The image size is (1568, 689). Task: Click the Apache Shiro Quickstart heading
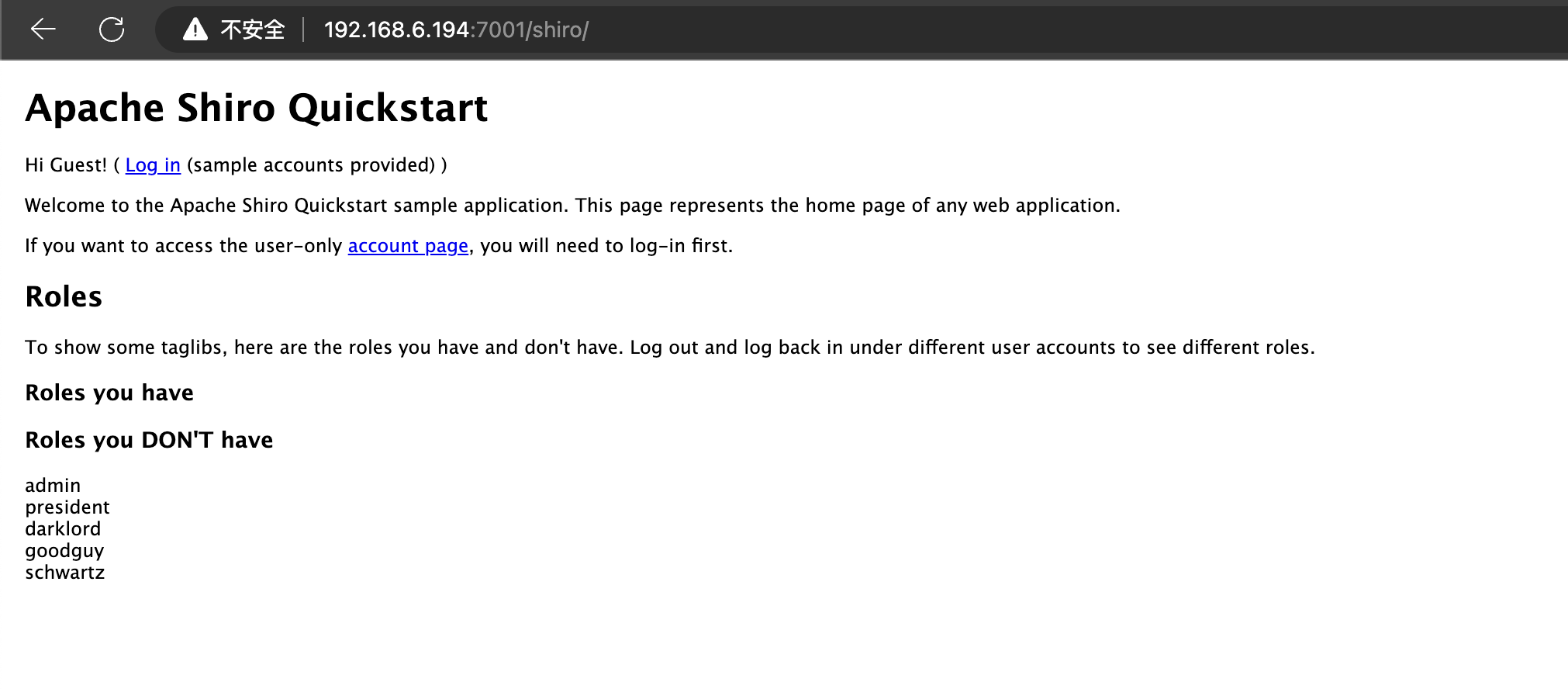pos(257,108)
